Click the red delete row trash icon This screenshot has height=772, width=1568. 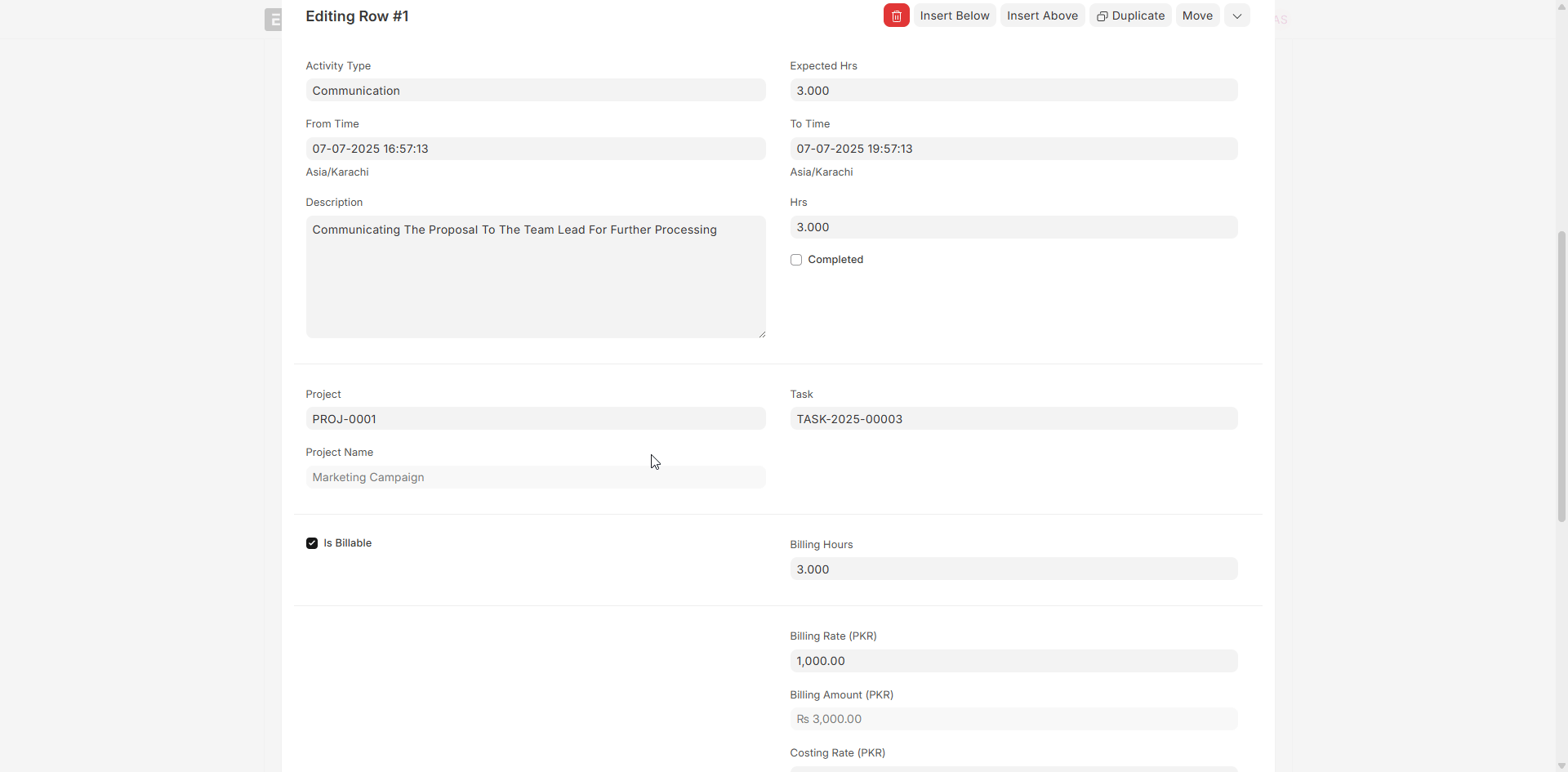(896, 16)
